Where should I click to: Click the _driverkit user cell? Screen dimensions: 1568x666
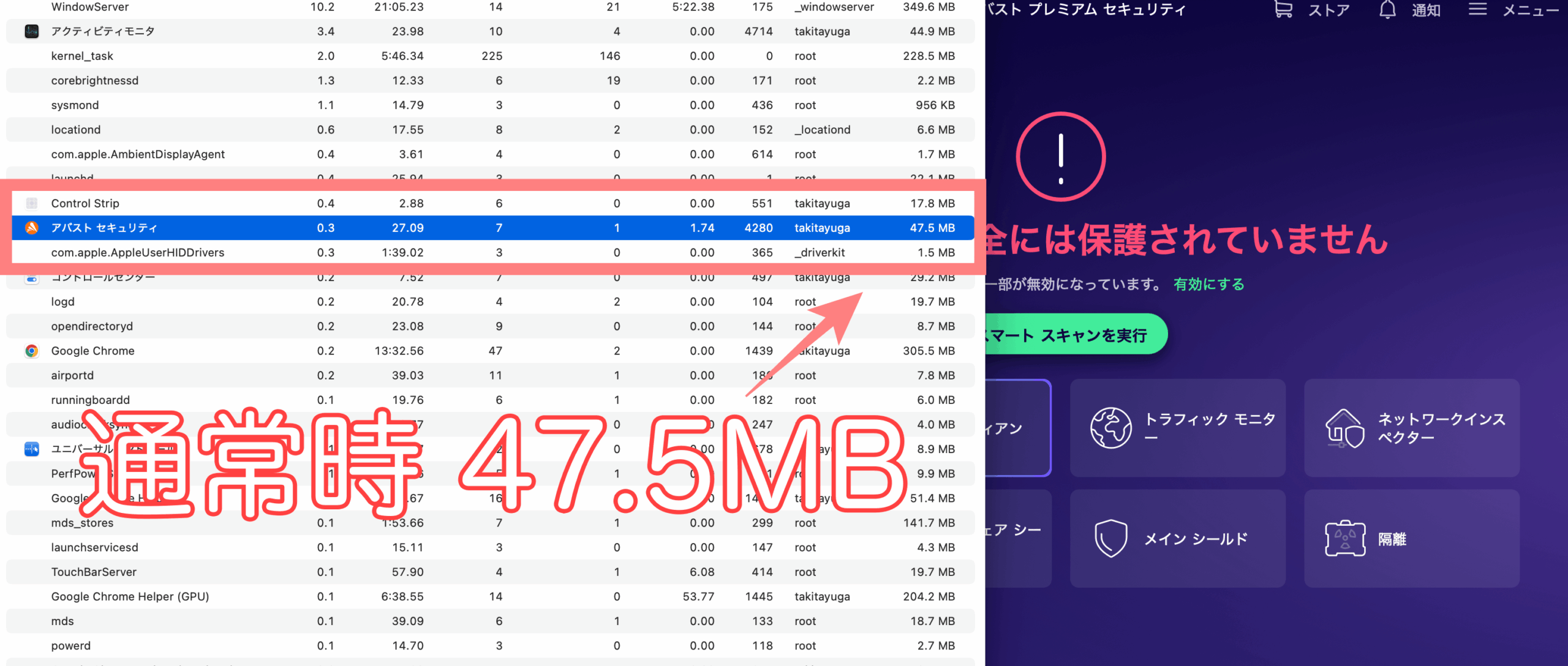coord(820,252)
